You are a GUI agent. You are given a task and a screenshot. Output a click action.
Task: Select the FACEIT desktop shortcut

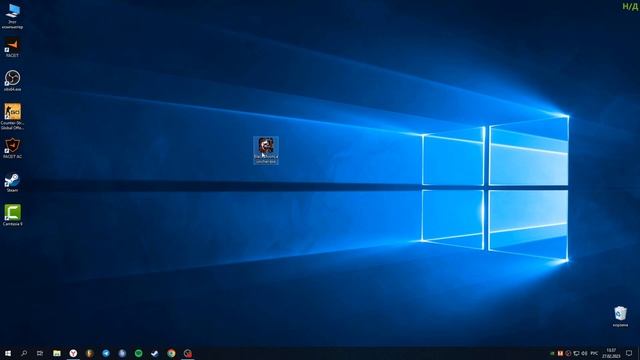click(x=12, y=47)
